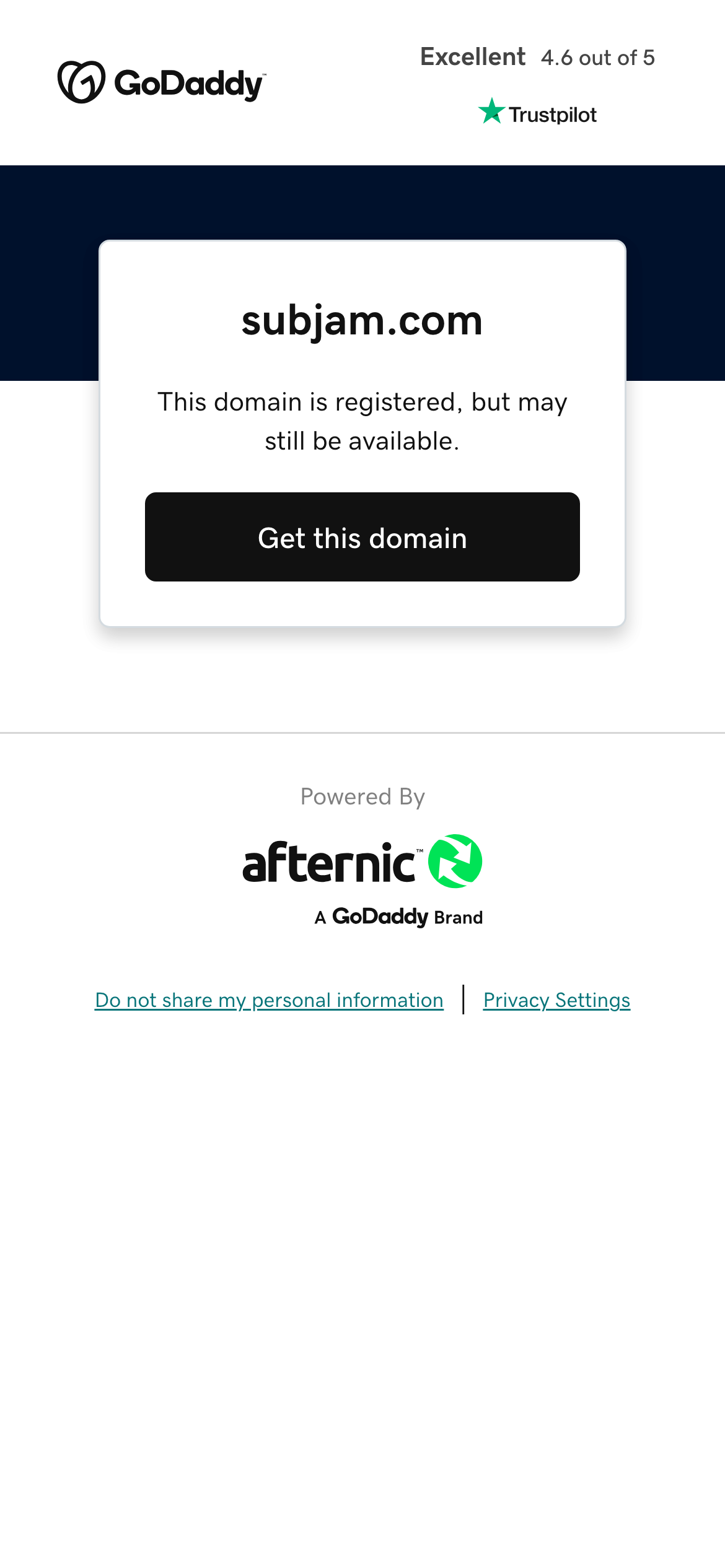This screenshot has height=1568, width=725.
Task: Click the horizontal divider line above the footer
Action: 362,733
